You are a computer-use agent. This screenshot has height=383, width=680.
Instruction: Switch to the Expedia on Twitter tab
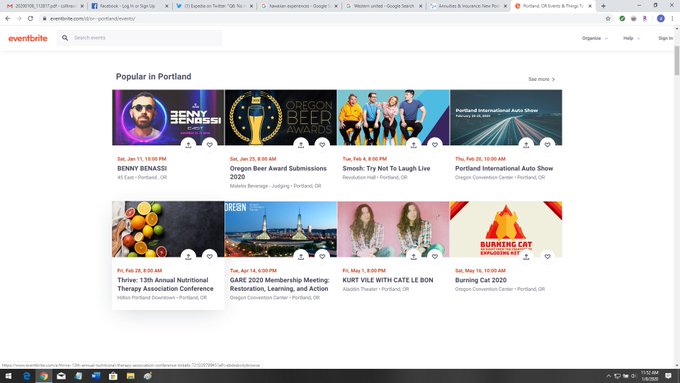pyautogui.click(x=215, y=6)
